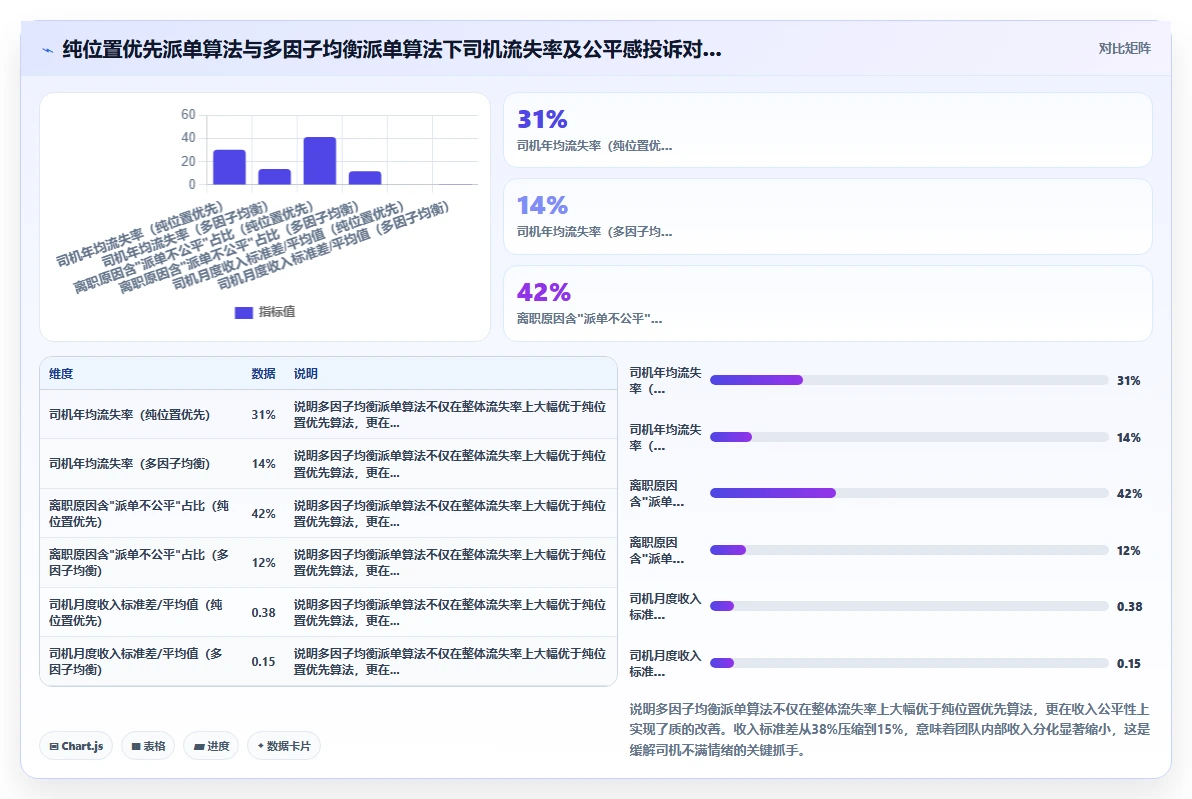The width and height of the screenshot is (1192, 799).
Task: Click the 0.38 value beside its progress bar
Action: pyautogui.click(x=1129, y=607)
